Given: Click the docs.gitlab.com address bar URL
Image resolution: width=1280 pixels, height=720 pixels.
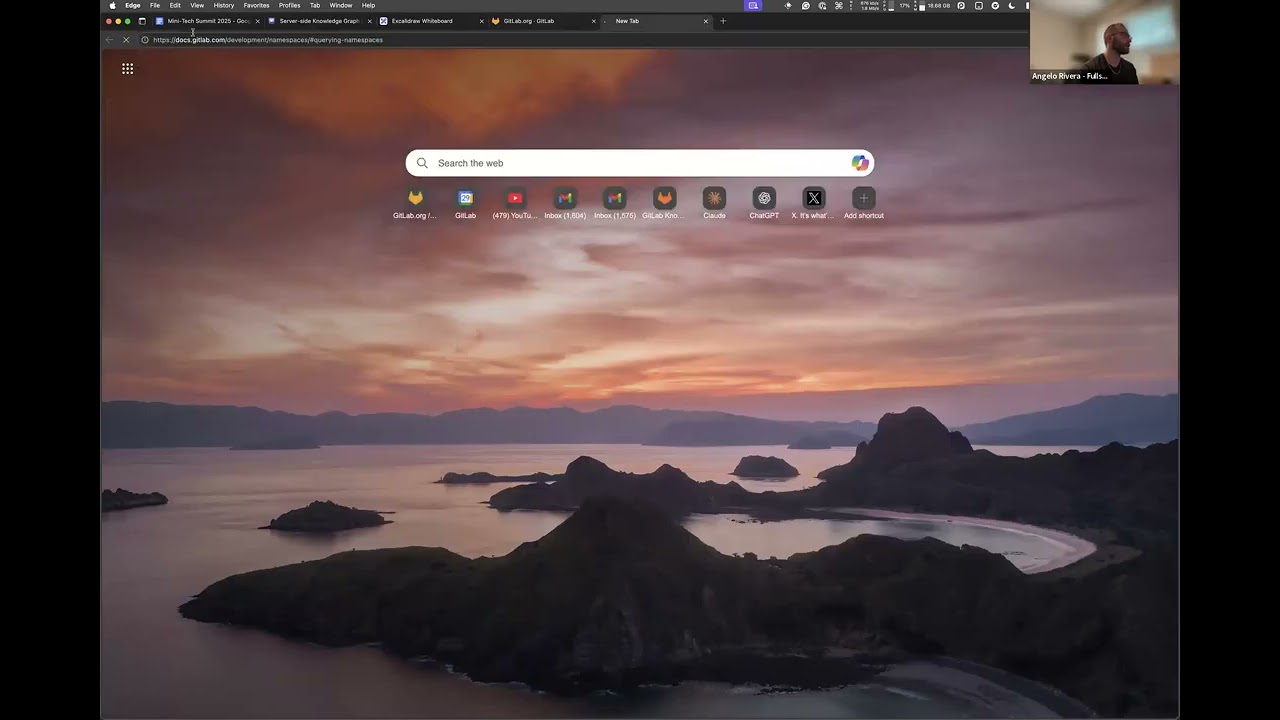Looking at the screenshot, I should pos(268,40).
